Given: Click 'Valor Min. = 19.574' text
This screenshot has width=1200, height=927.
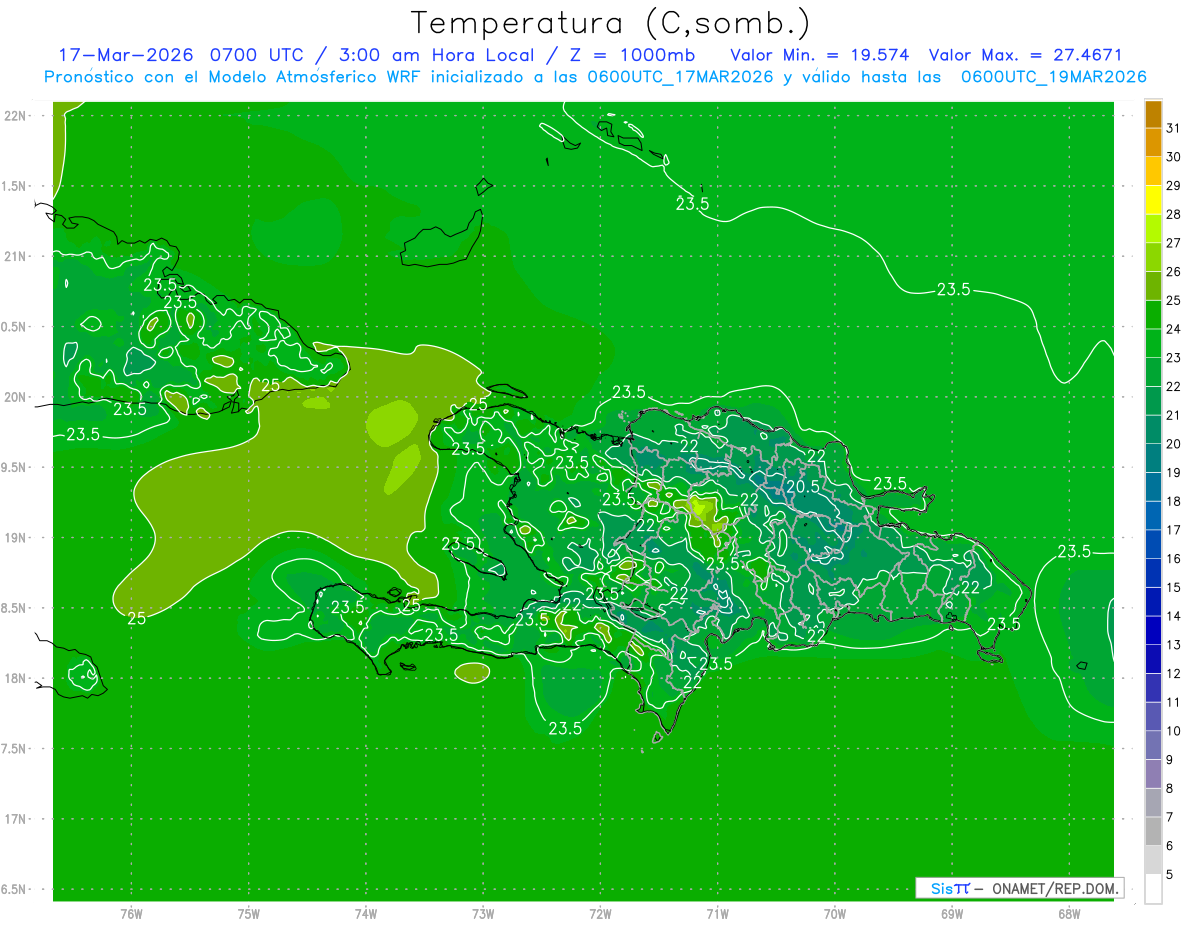Looking at the screenshot, I should pos(820,54).
